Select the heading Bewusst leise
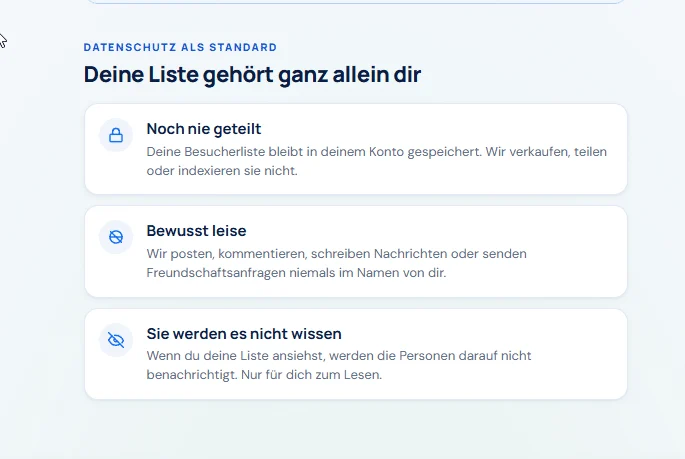Viewport: 685px width, 459px height. coord(196,231)
